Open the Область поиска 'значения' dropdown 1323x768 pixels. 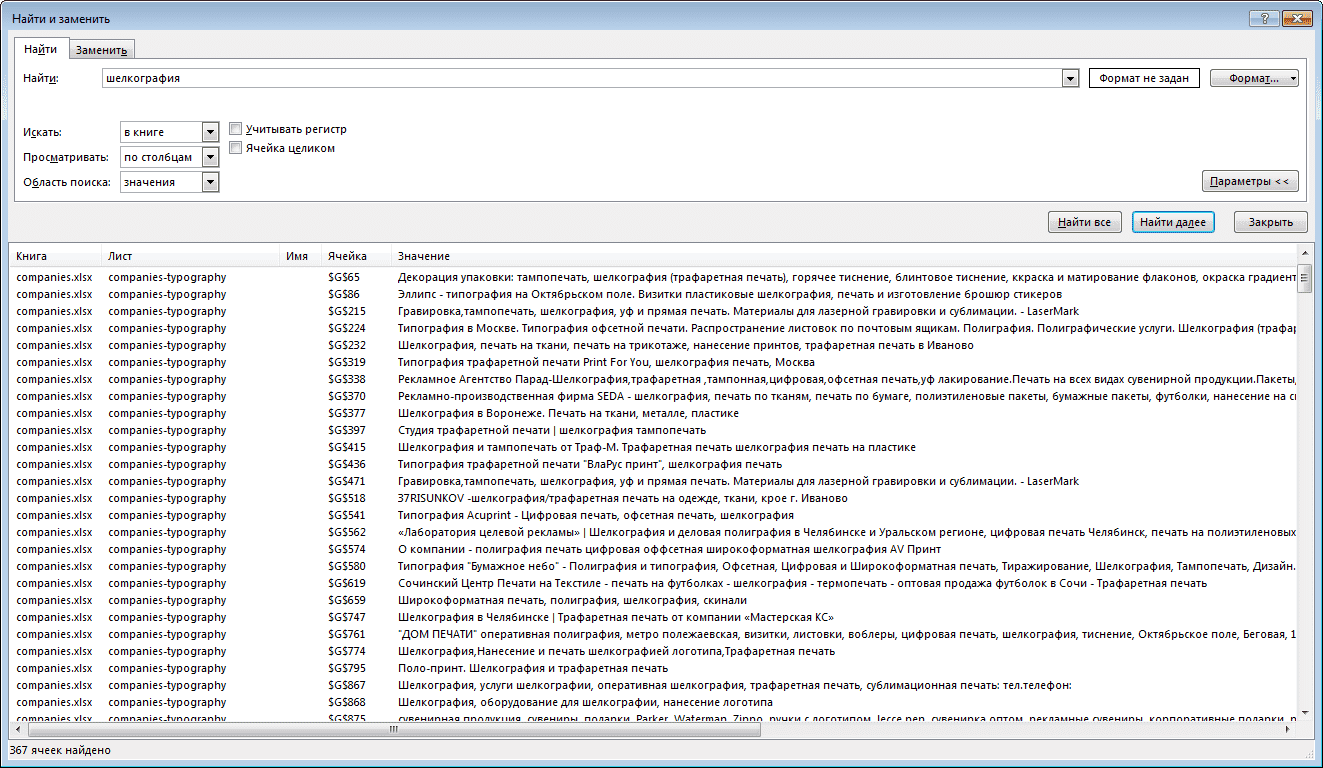click(210, 182)
